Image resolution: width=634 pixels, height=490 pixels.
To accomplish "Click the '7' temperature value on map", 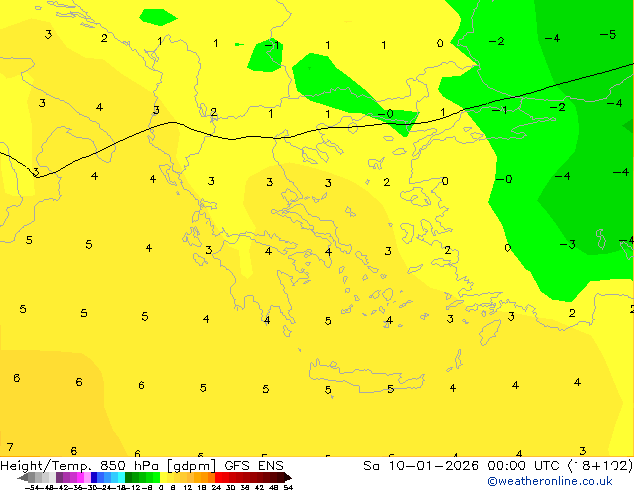I will coord(10,447).
